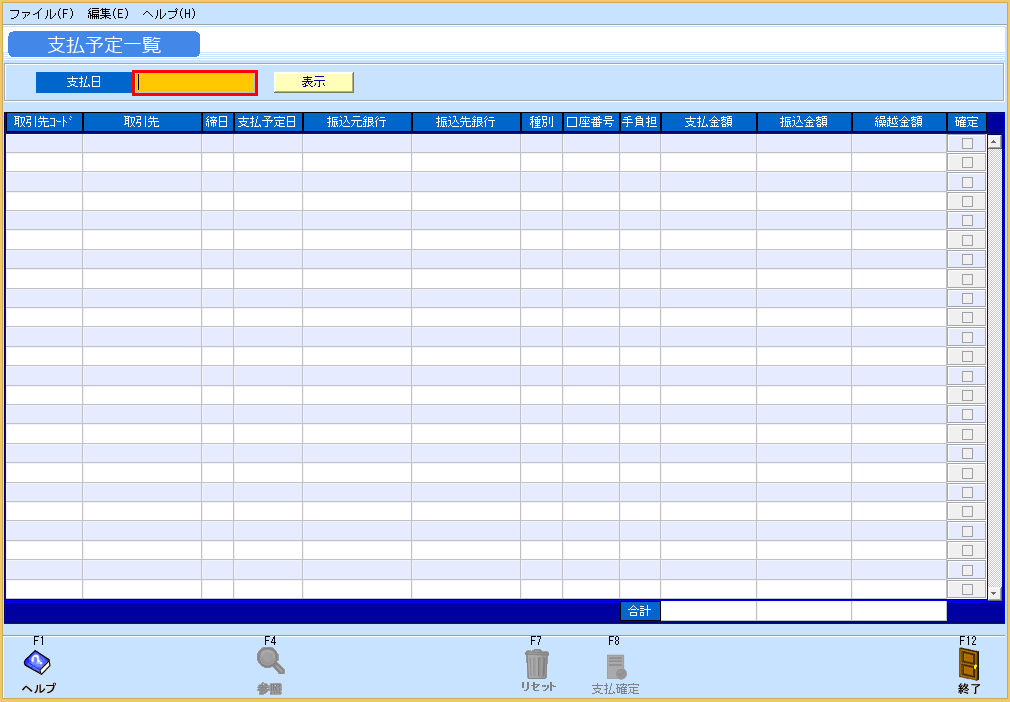This screenshot has height=702, width=1010.
Task: Check the 確定 checkbox on the first row
Action: click(x=965, y=143)
